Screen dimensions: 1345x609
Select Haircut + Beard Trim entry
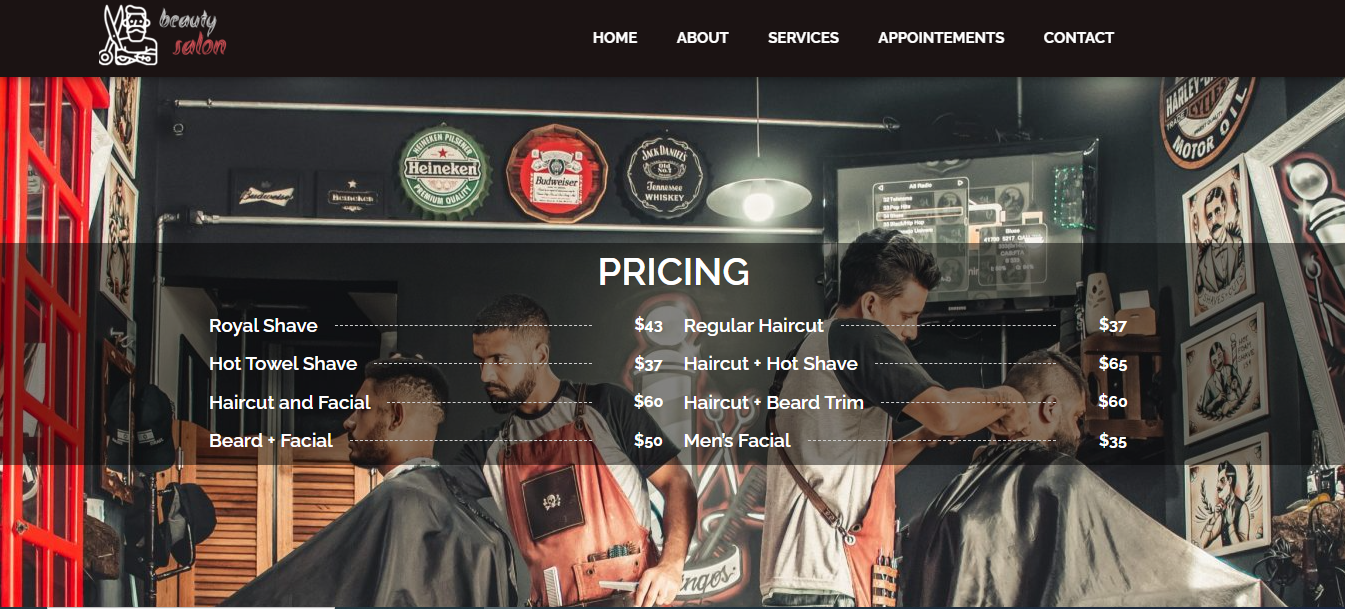click(774, 403)
